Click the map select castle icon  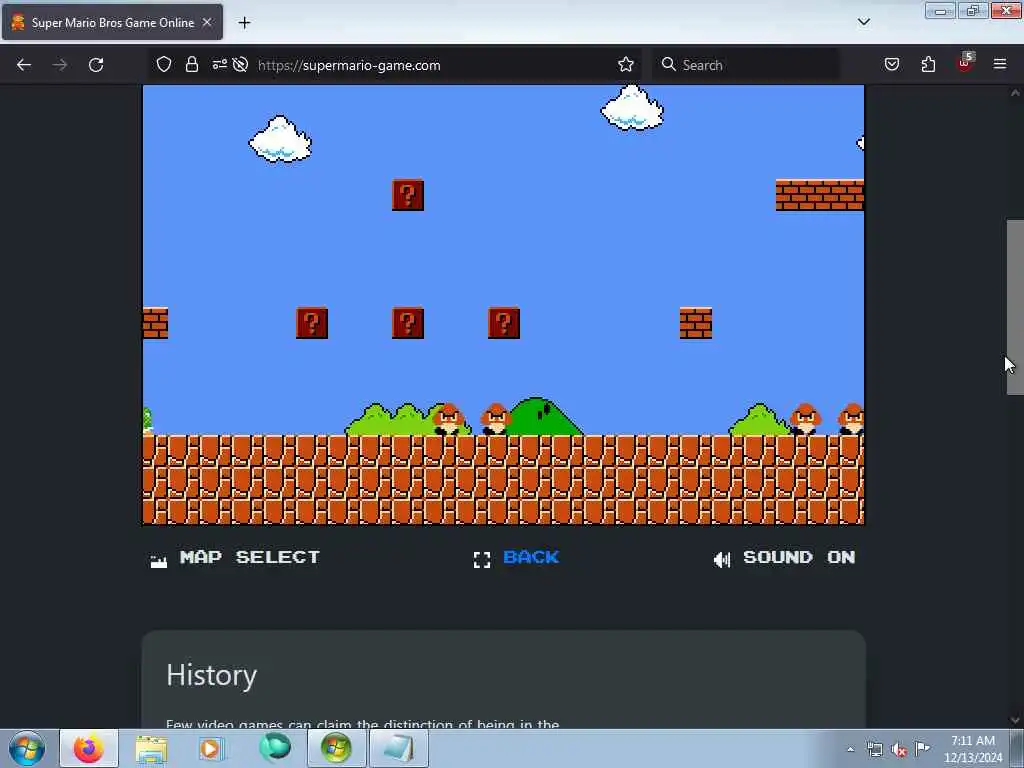coord(159,560)
